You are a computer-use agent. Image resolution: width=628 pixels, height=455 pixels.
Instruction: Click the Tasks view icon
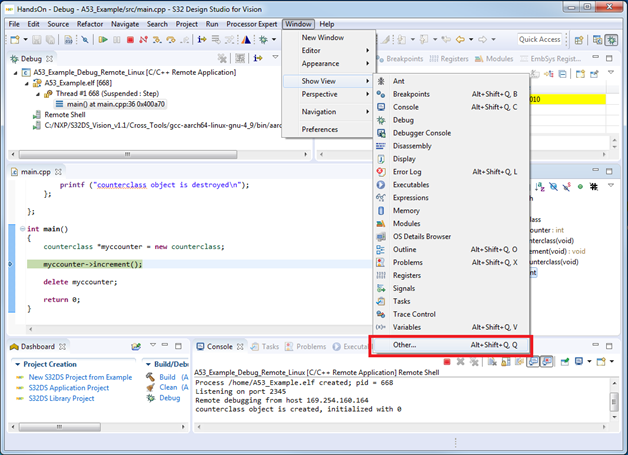tap(381, 301)
